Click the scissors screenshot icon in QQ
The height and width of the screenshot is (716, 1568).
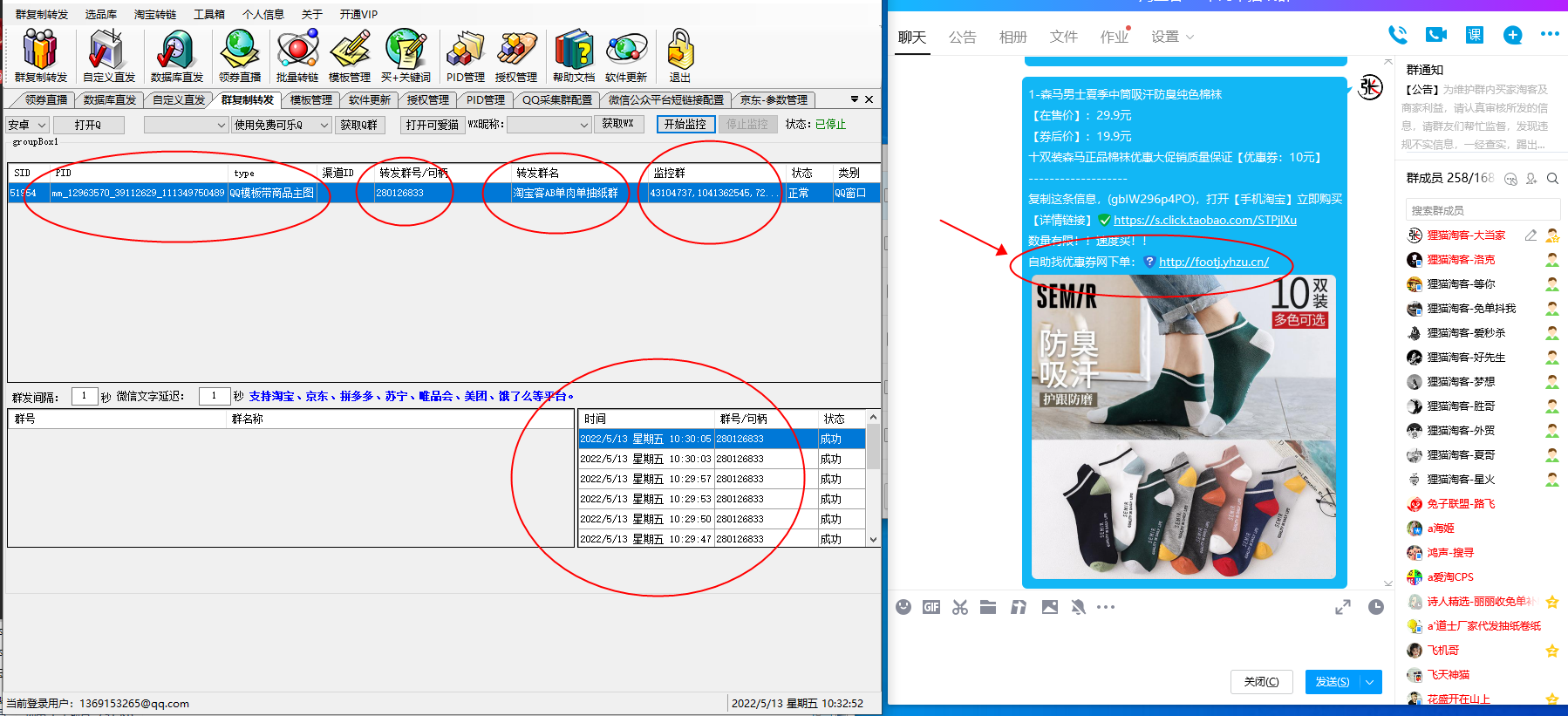pyautogui.click(x=960, y=607)
